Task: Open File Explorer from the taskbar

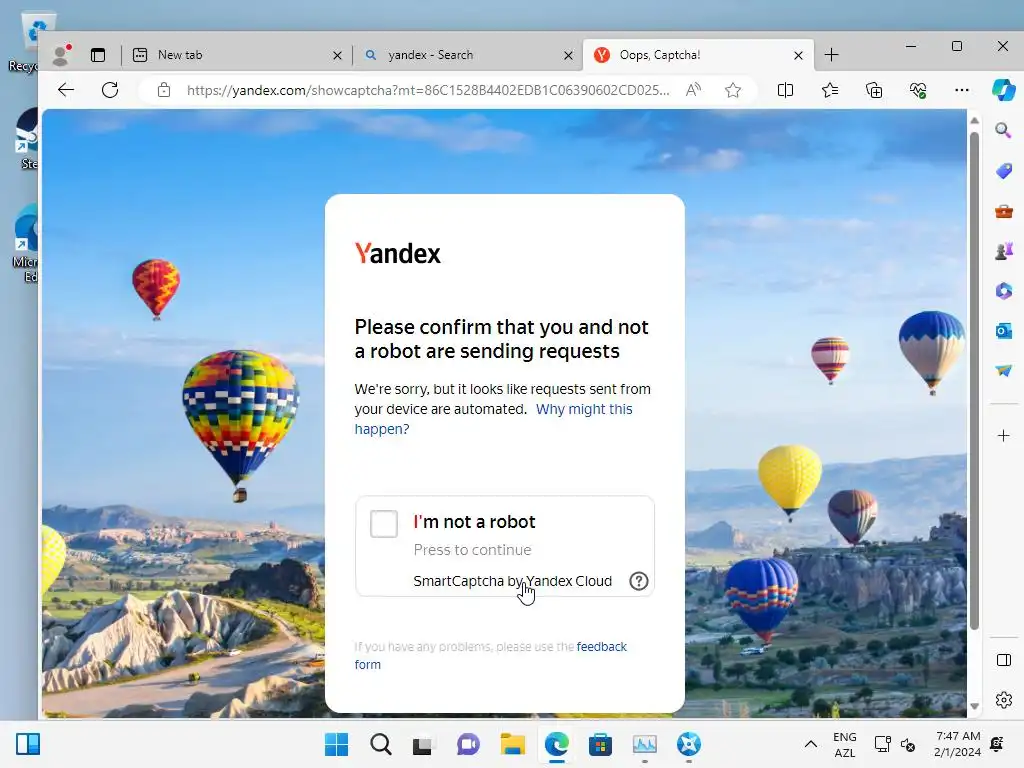Action: pos(513,744)
